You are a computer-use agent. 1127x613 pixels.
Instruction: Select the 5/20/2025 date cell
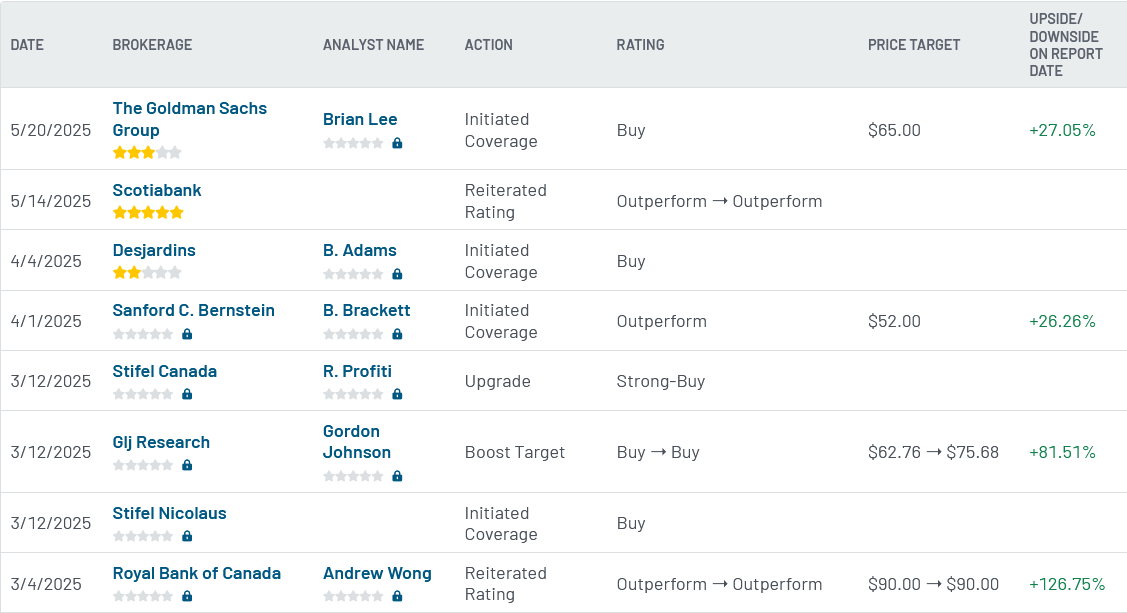[51, 130]
